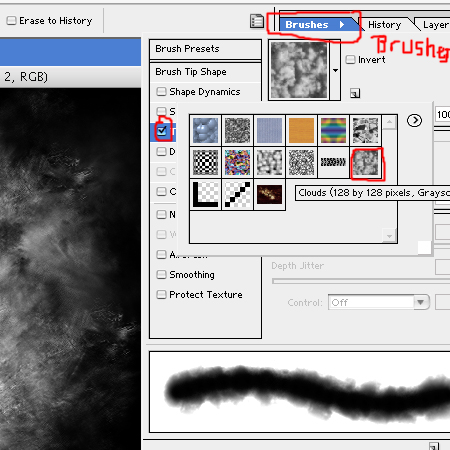Toggle the Airbrush checkbox above Smoothing
450x450 pixels.
(161, 254)
